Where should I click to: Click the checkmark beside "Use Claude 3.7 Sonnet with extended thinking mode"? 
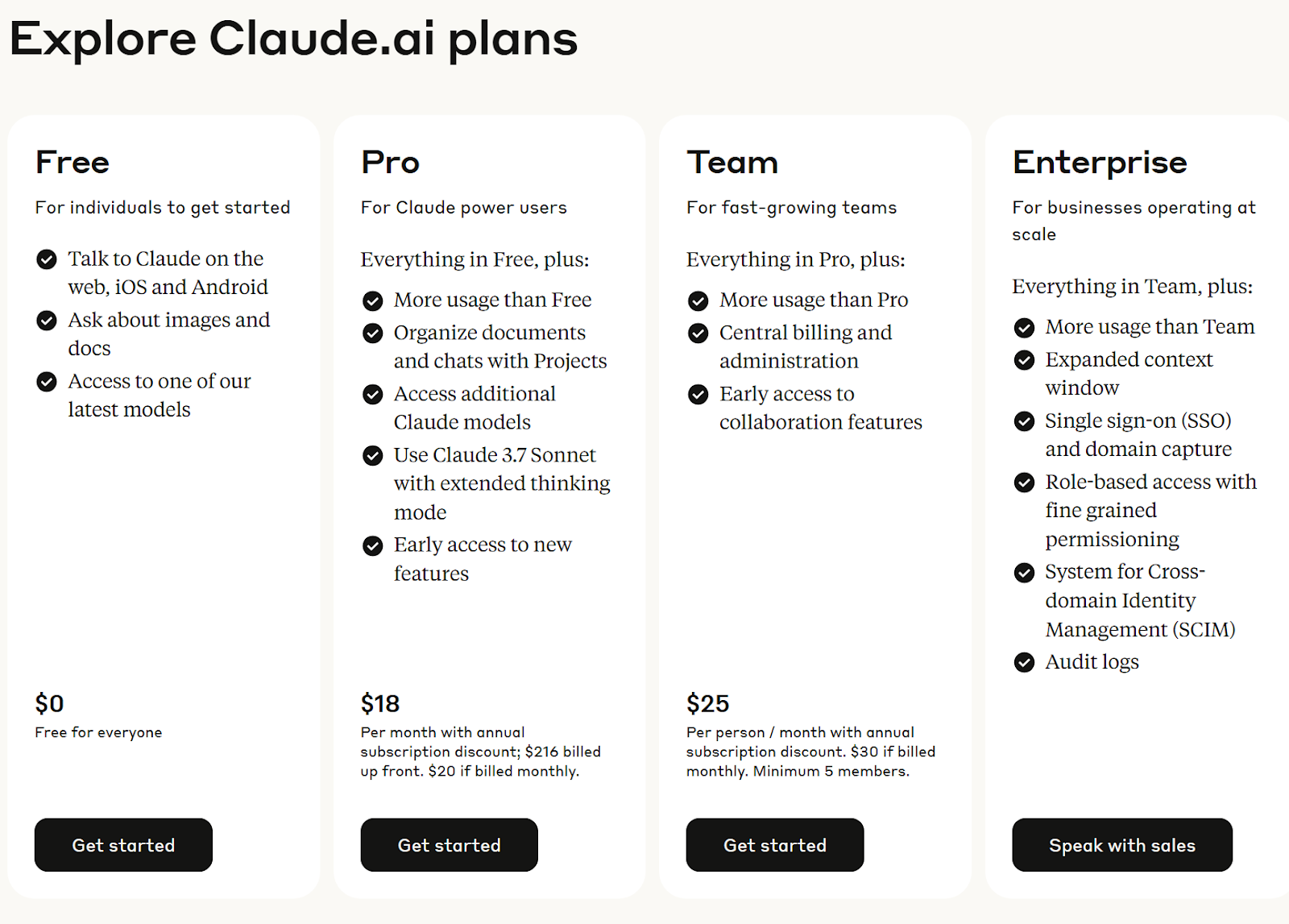372,455
